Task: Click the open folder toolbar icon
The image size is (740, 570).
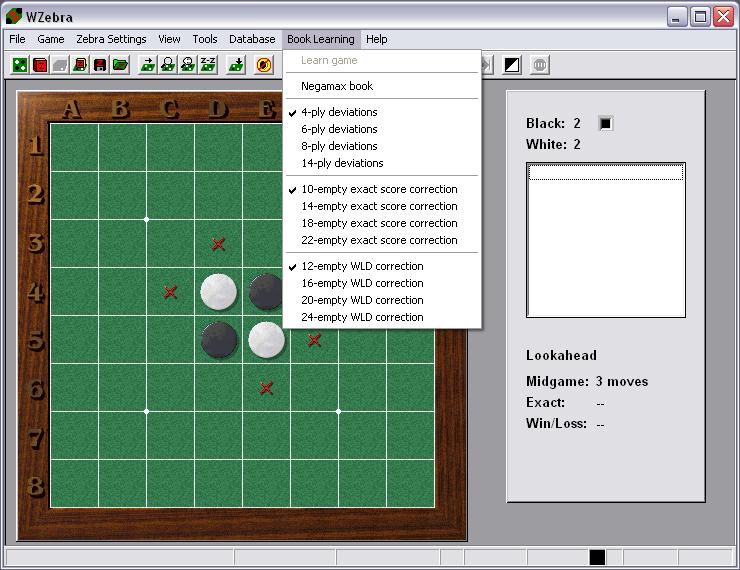Action: (x=120, y=65)
